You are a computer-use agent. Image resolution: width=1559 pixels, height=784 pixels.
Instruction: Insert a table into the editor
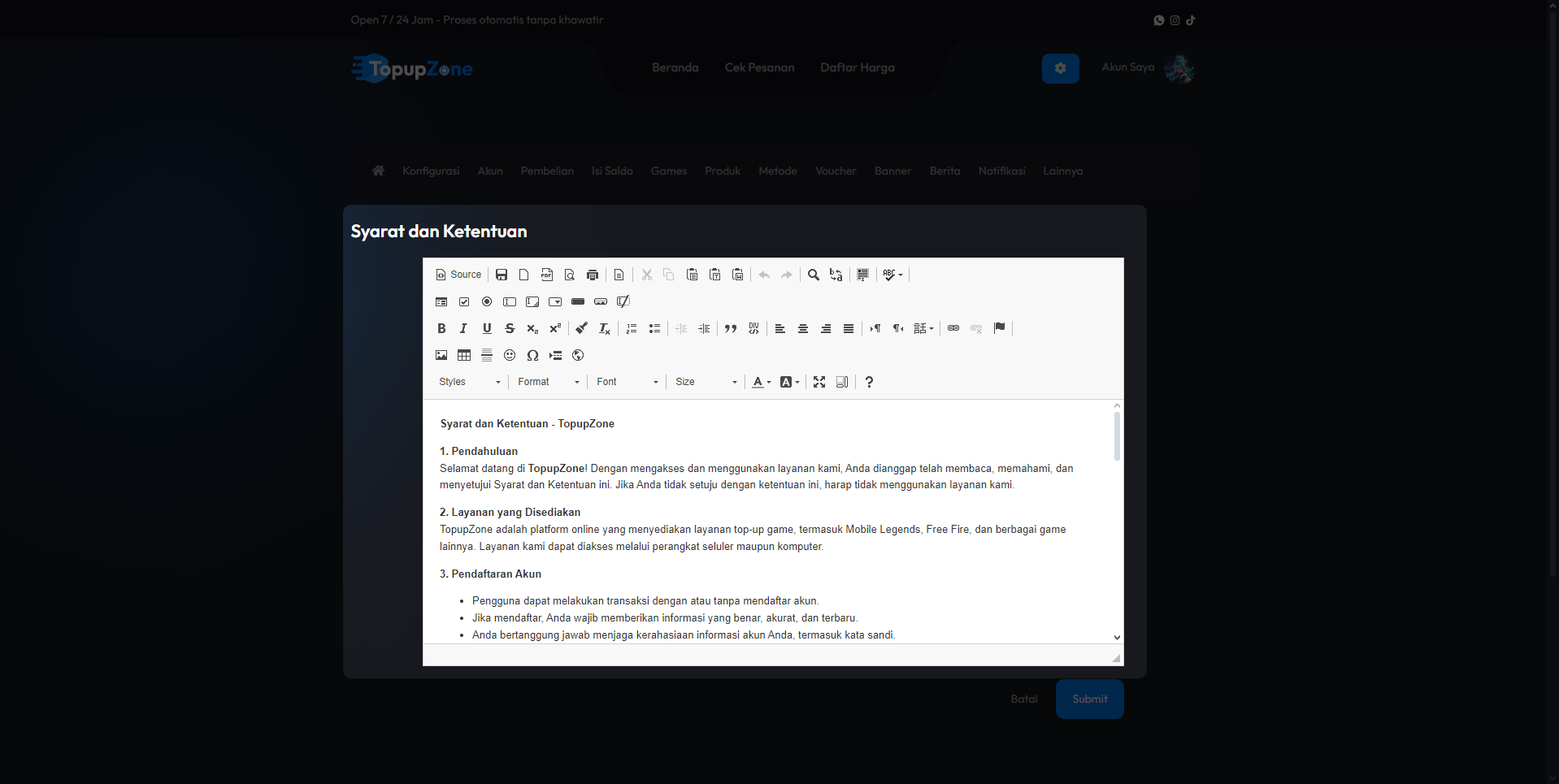click(464, 355)
